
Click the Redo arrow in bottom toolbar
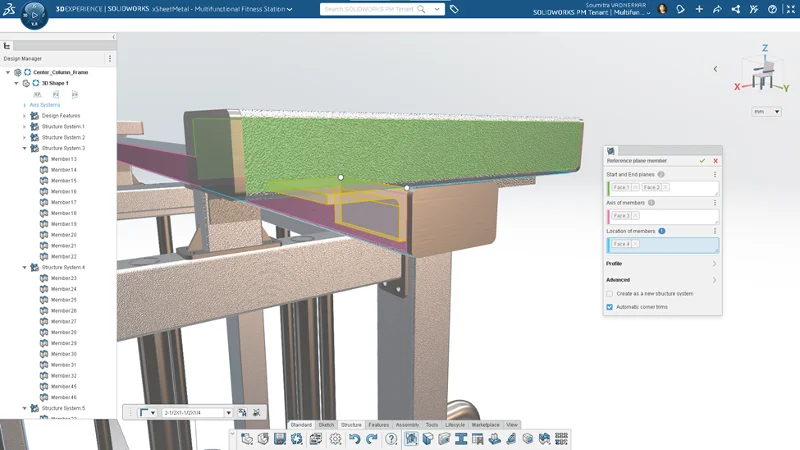pyautogui.click(x=371, y=439)
